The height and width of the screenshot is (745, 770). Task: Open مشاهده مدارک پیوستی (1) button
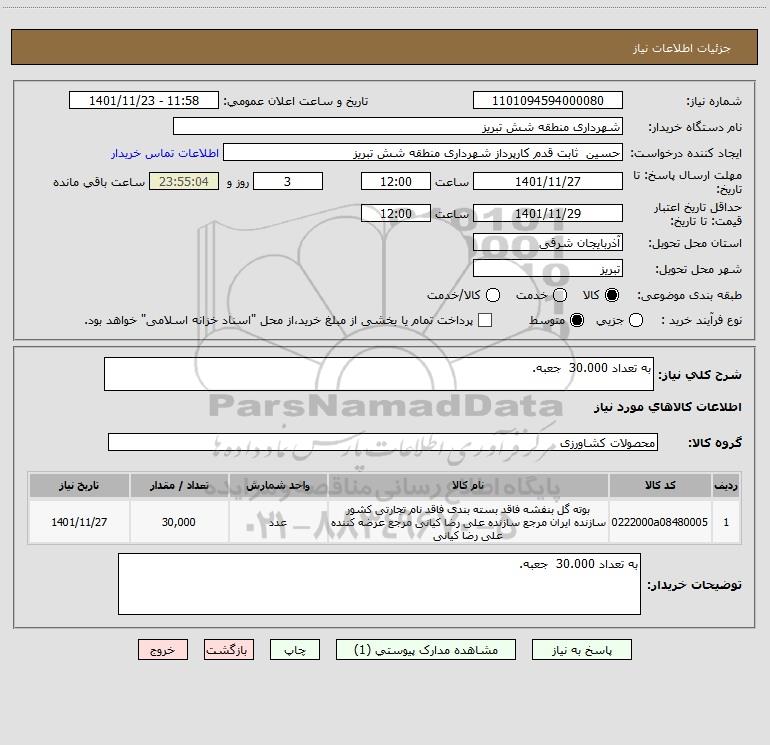tap(426, 650)
